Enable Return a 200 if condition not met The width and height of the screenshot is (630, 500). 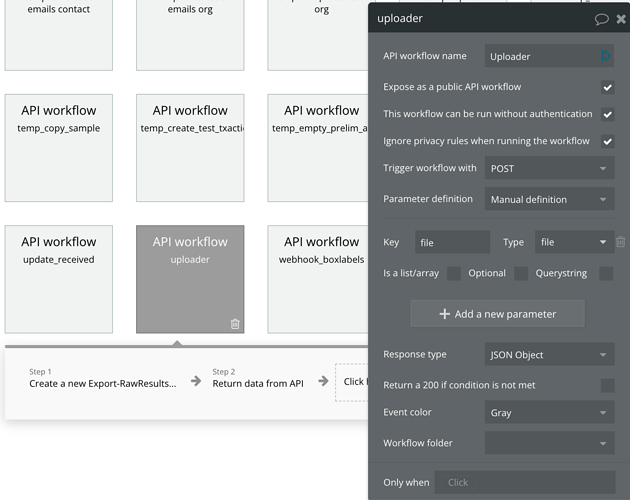click(608, 385)
